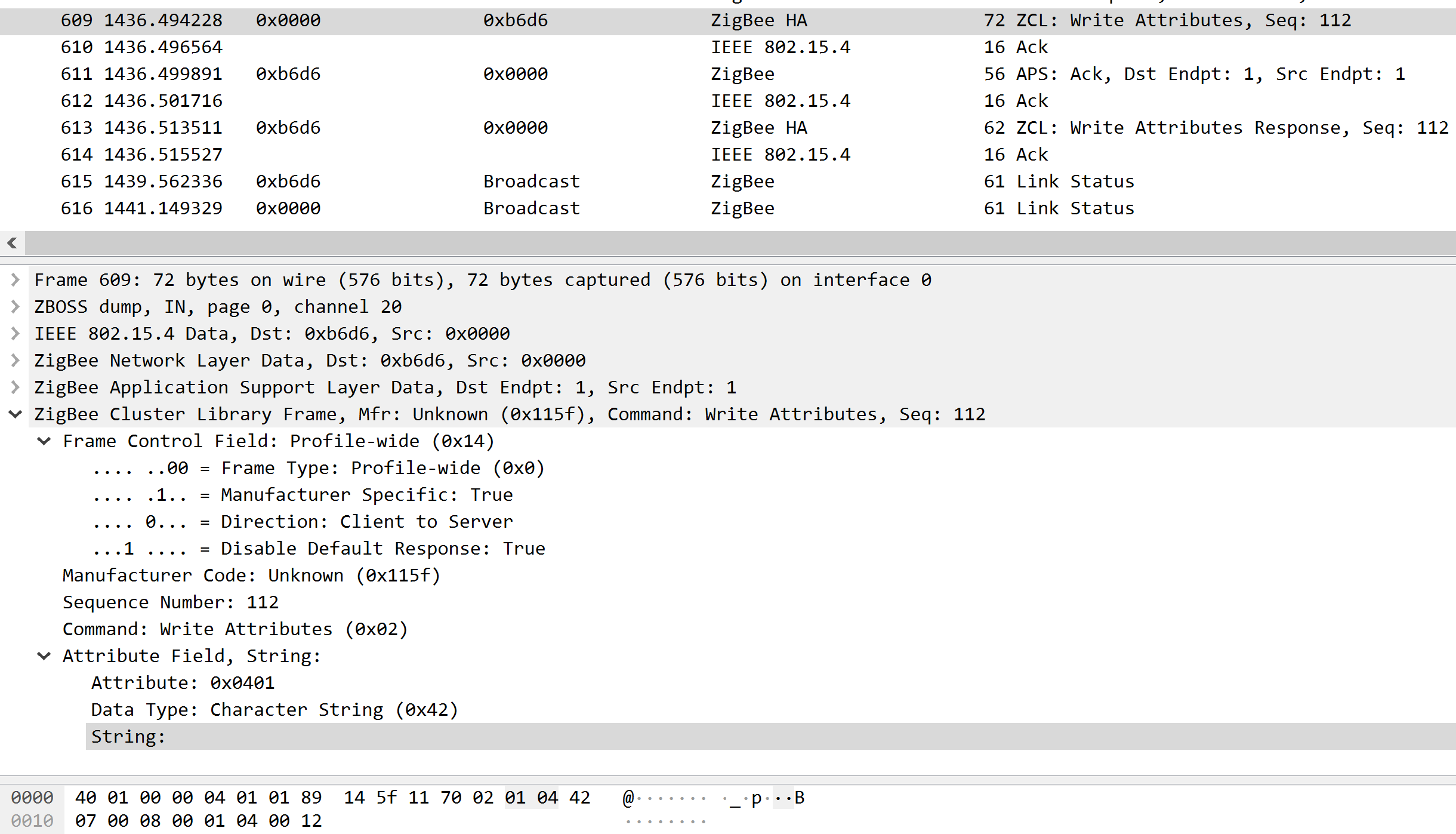This screenshot has width=1456, height=834.
Task: Select the Sequence Number: 112 line
Action: (x=171, y=602)
